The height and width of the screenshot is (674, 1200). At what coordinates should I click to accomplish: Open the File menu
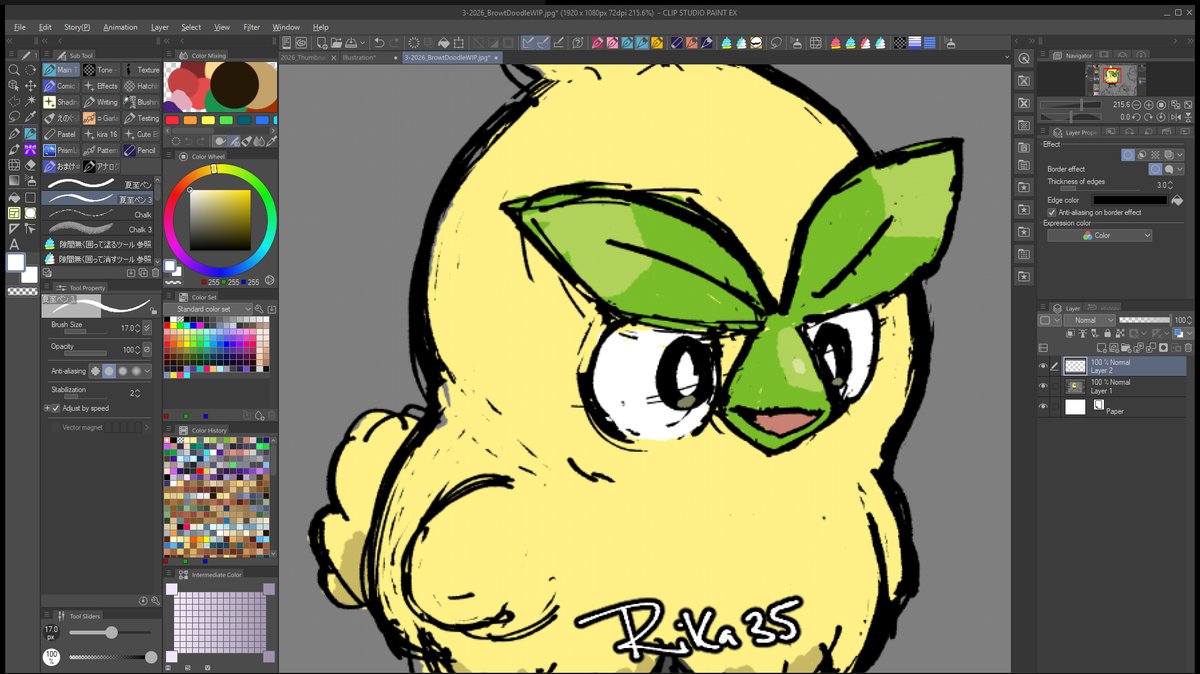(20, 27)
